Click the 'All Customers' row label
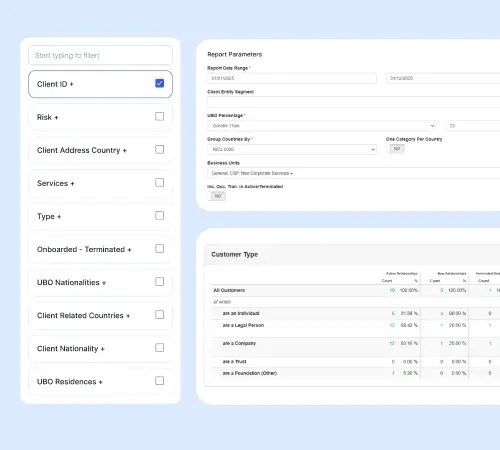The height and width of the screenshot is (450, 500). [229, 290]
